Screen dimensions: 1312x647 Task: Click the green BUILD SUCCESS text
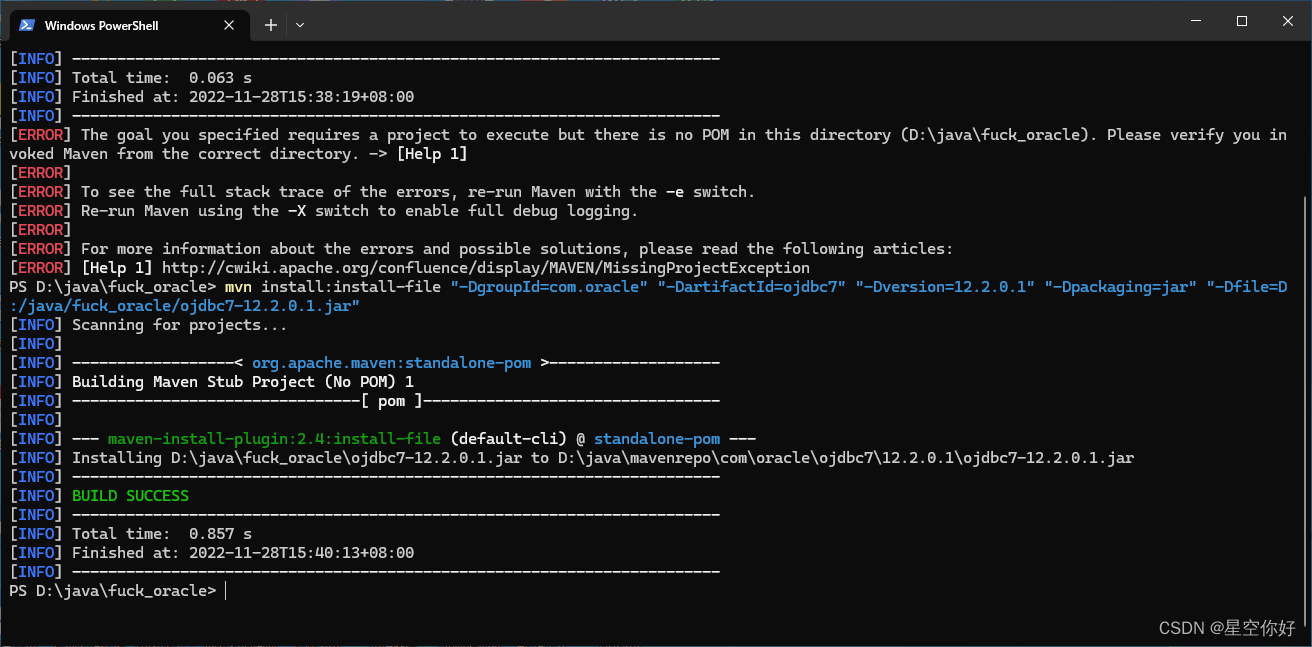point(130,496)
